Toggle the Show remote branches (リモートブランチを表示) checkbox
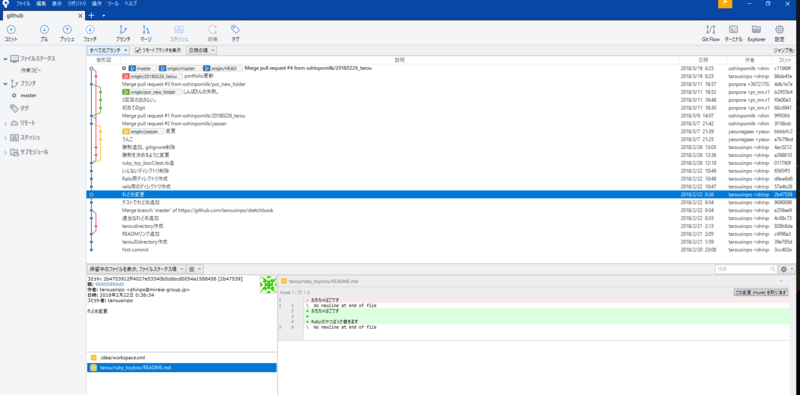800x395 pixels. [x=138, y=51]
